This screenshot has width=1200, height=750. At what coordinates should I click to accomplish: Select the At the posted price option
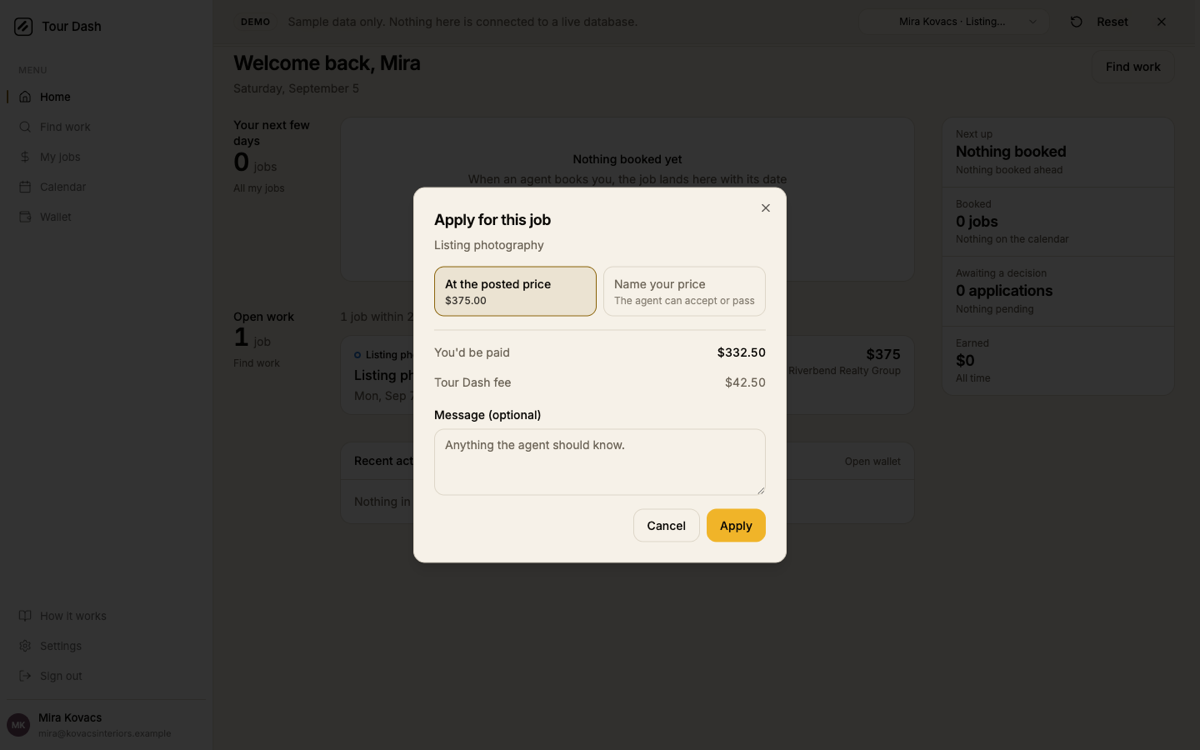515,291
